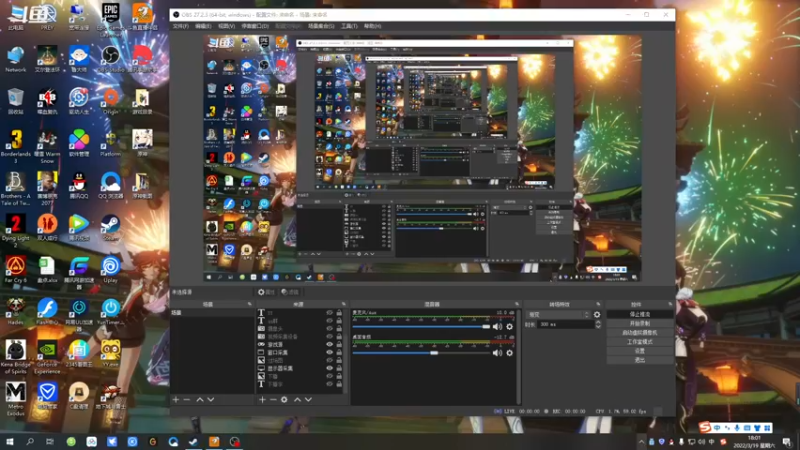Open OBS Studio desktop shortcut
This screenshot has width=800, height=450.
pos(110,59)
